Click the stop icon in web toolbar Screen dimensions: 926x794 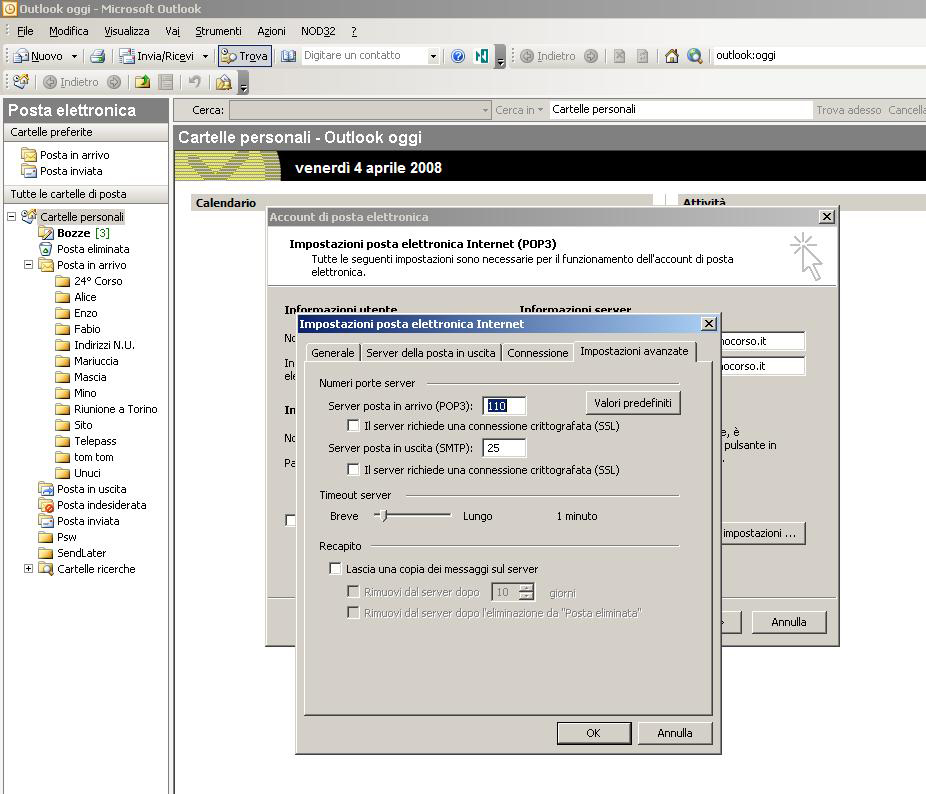(x=619, y=56)
